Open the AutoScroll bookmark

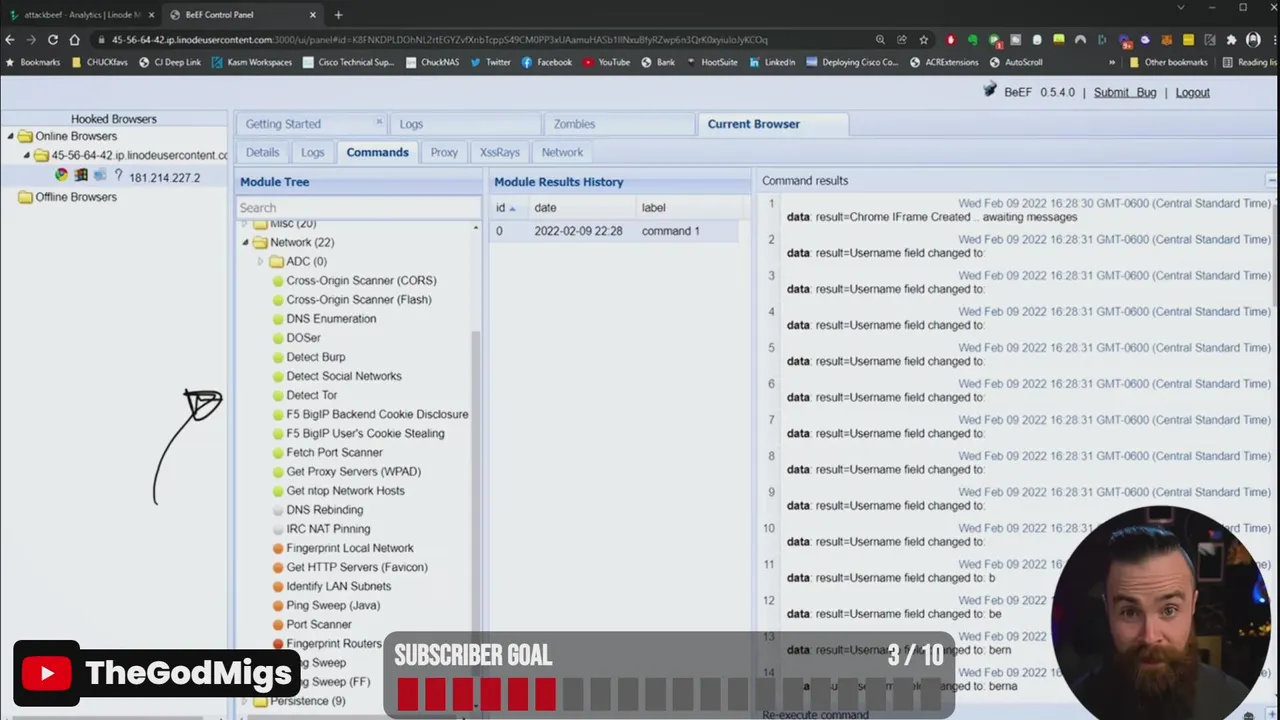1015,62
